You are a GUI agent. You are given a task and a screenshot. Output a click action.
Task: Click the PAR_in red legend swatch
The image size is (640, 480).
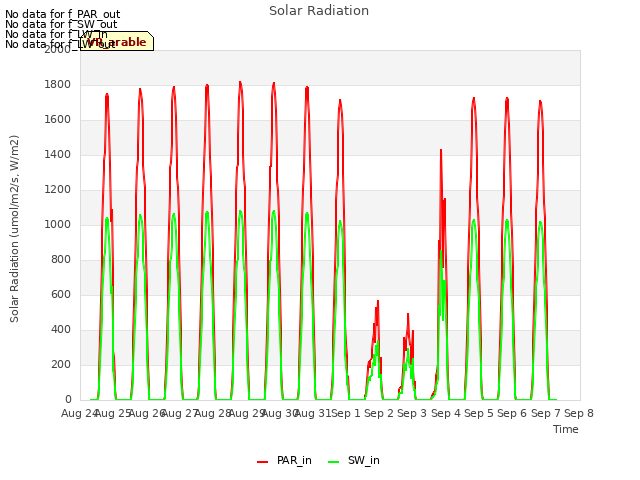coord(262,462)
